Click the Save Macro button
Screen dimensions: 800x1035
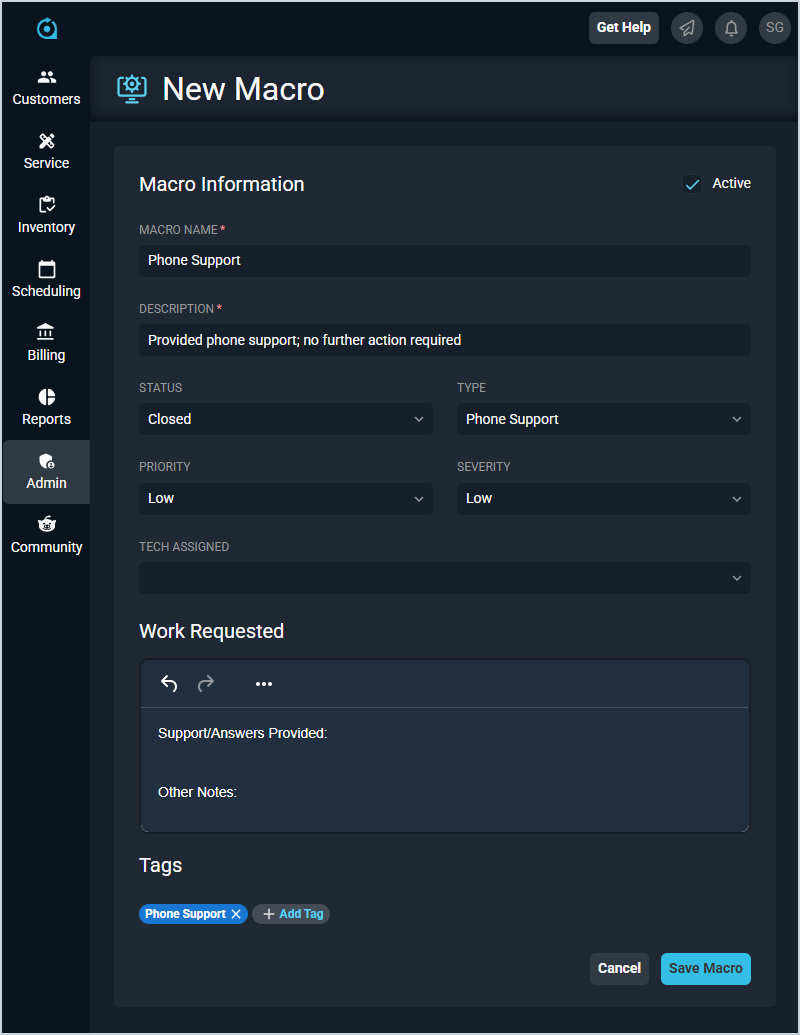click(x=705, y=968)
